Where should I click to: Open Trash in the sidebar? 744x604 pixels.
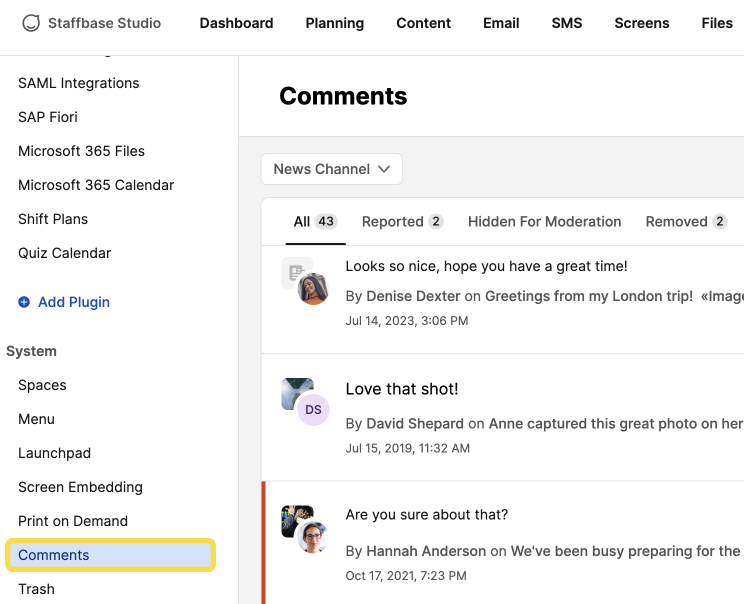click(36, 589)
